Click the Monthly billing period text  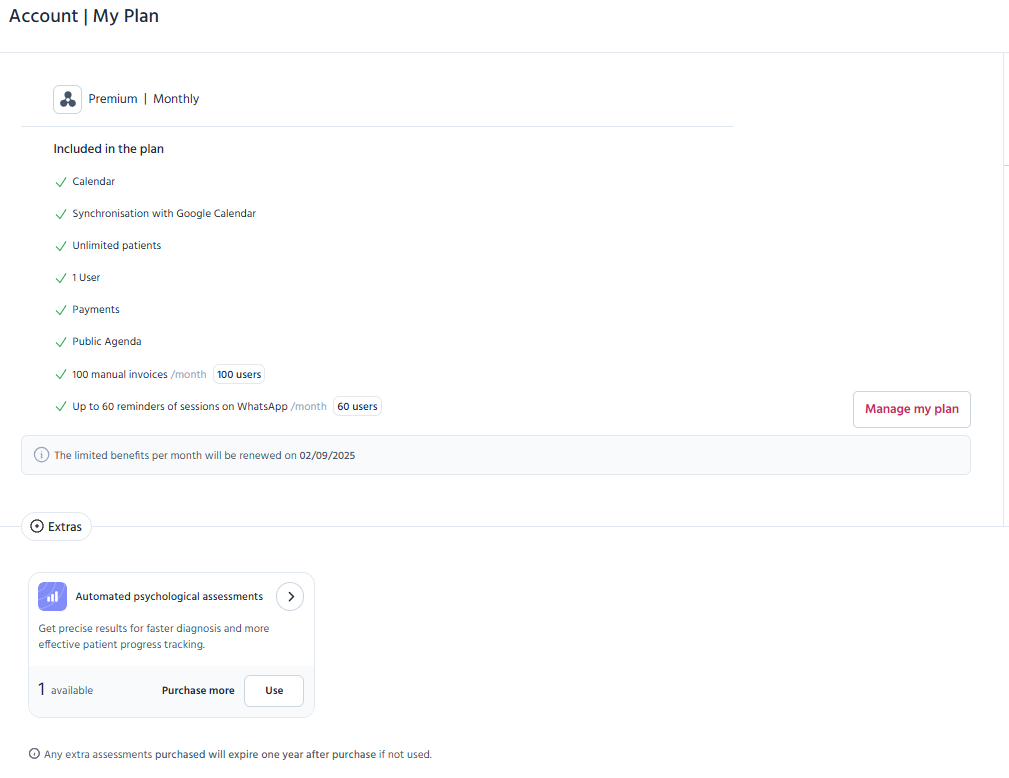(176, 99)
